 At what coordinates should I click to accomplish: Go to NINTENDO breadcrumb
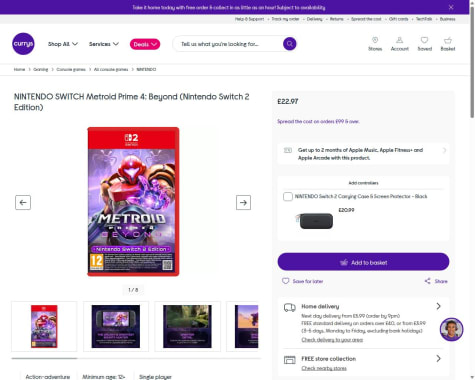click(x=146, y=69)
